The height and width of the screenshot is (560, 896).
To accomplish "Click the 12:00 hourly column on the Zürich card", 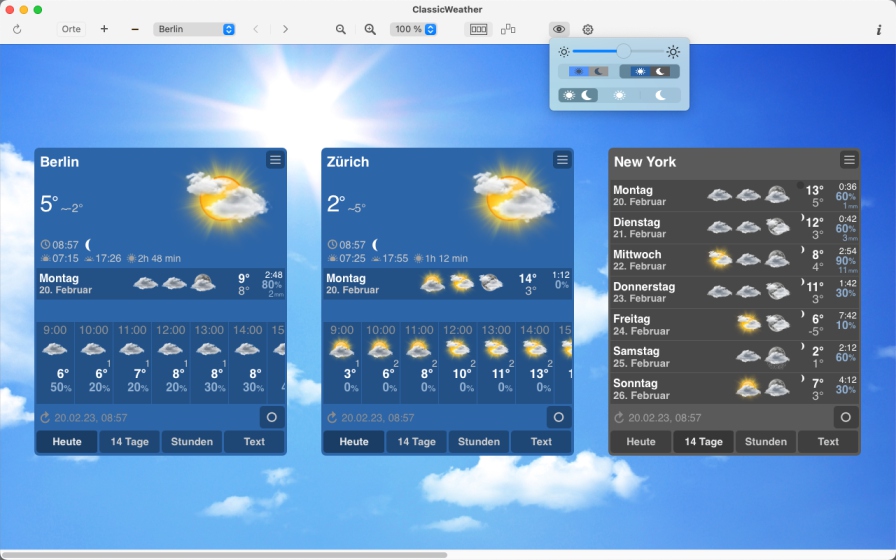I will point(458,362).
